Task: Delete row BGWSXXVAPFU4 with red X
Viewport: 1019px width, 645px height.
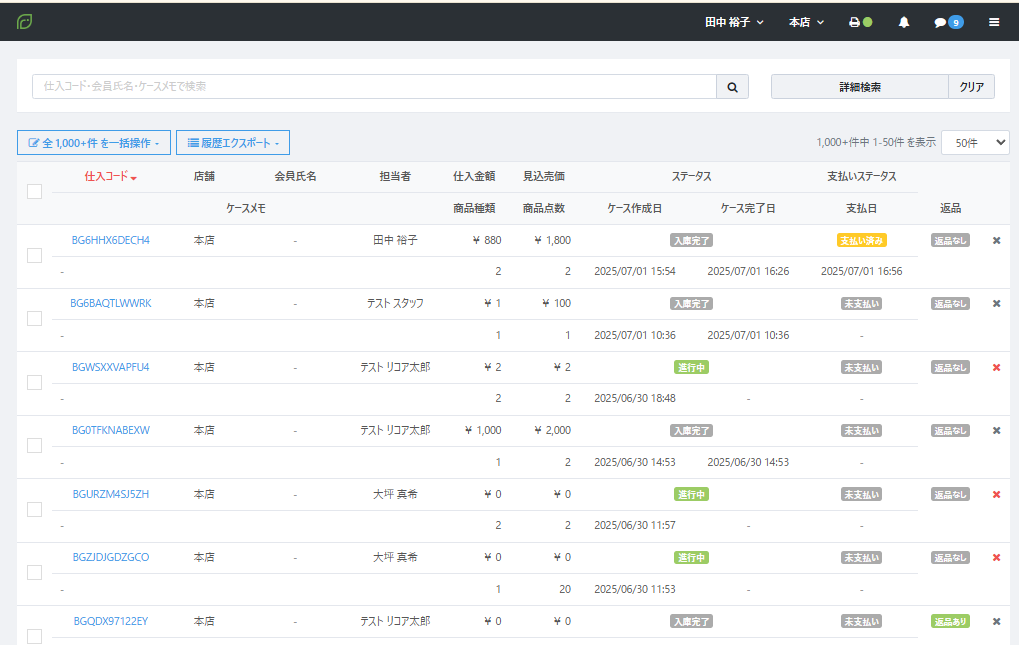Action: pos(996,367)
